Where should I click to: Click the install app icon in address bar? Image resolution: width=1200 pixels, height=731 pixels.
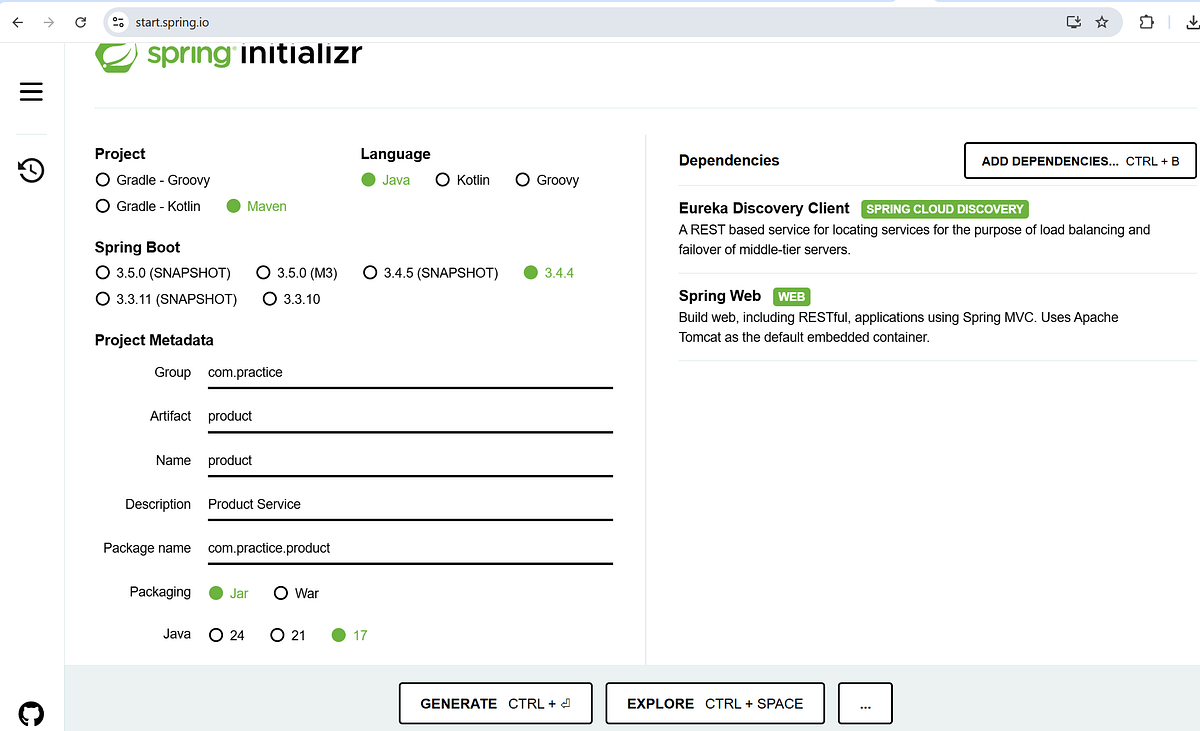click(x=1074, y=22)
